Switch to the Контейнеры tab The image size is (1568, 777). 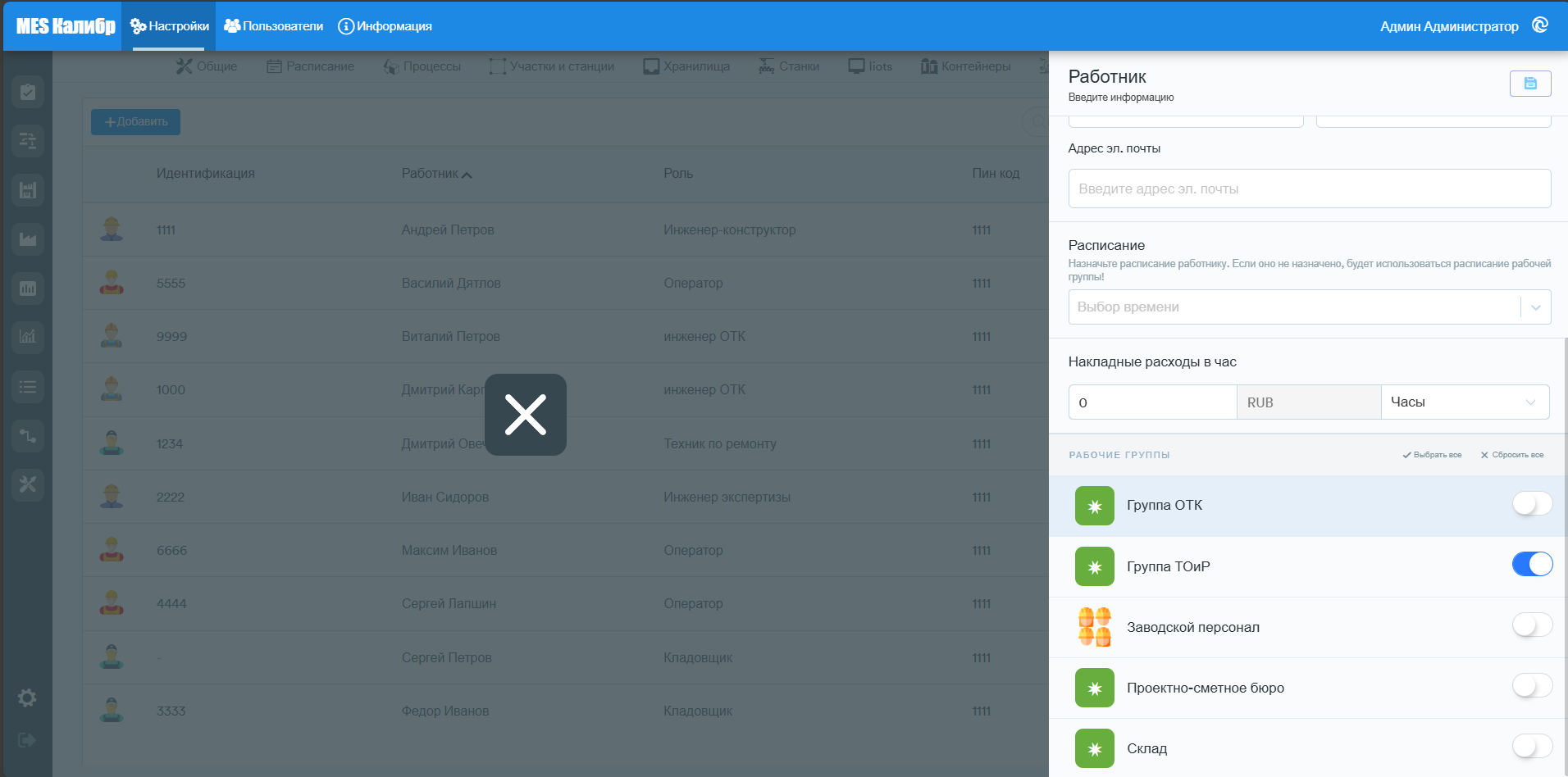pos(966,66)
